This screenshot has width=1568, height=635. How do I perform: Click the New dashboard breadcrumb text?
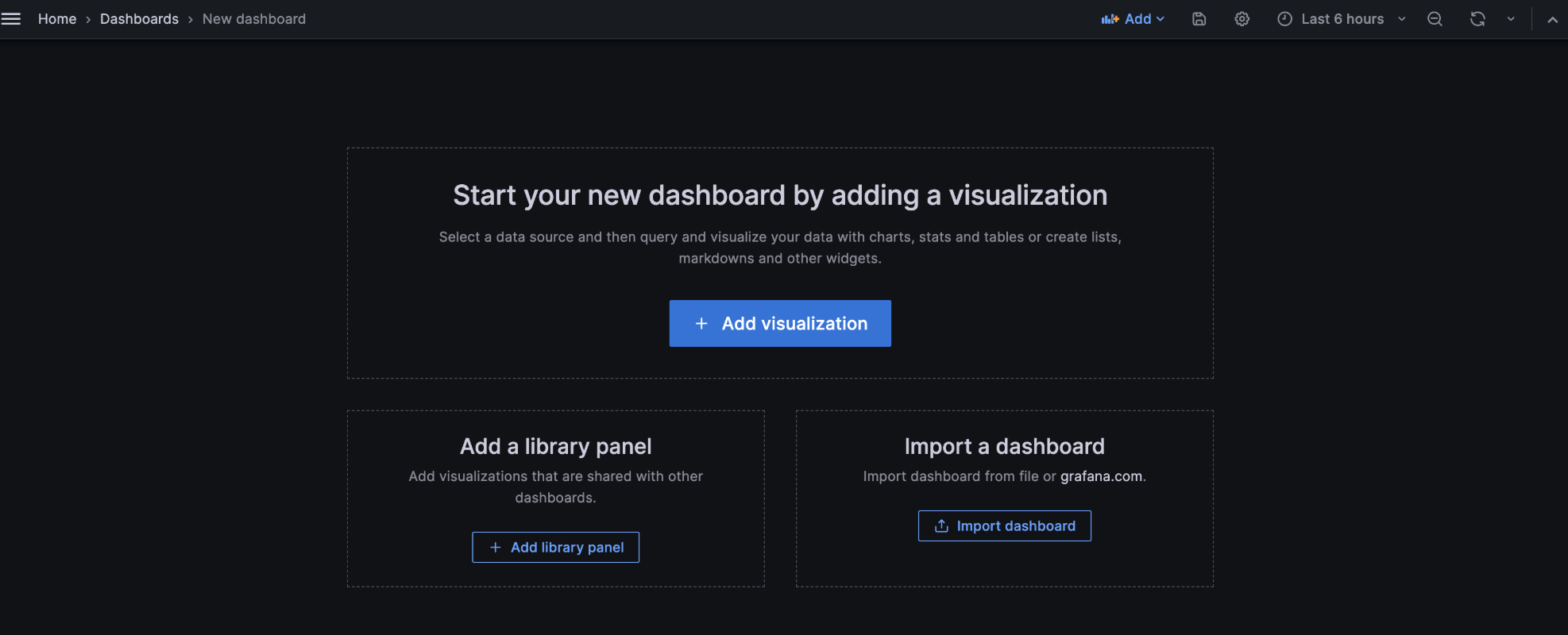tap(254, 19)
